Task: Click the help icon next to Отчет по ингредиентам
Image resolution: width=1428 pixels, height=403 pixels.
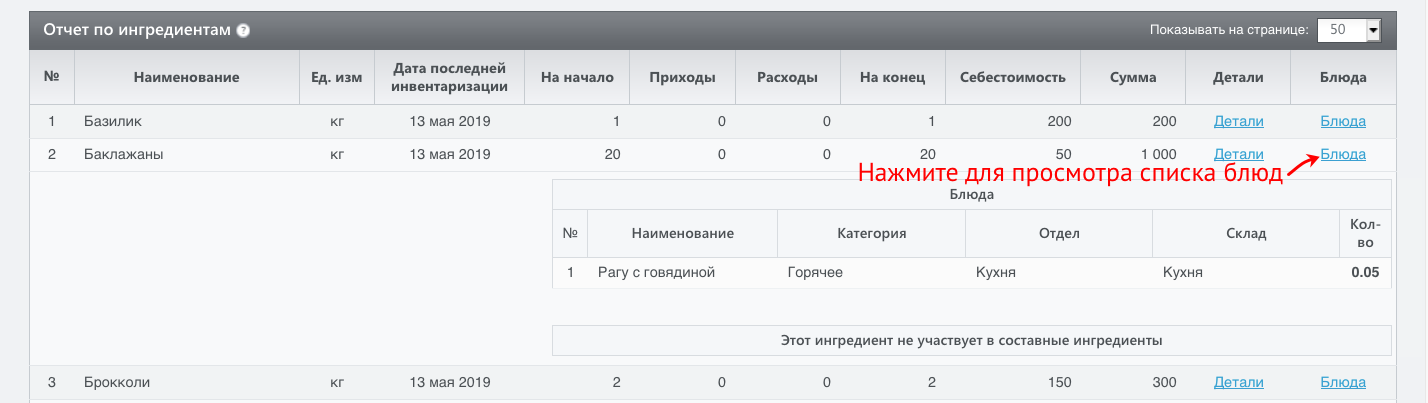Action: (243, 31)
